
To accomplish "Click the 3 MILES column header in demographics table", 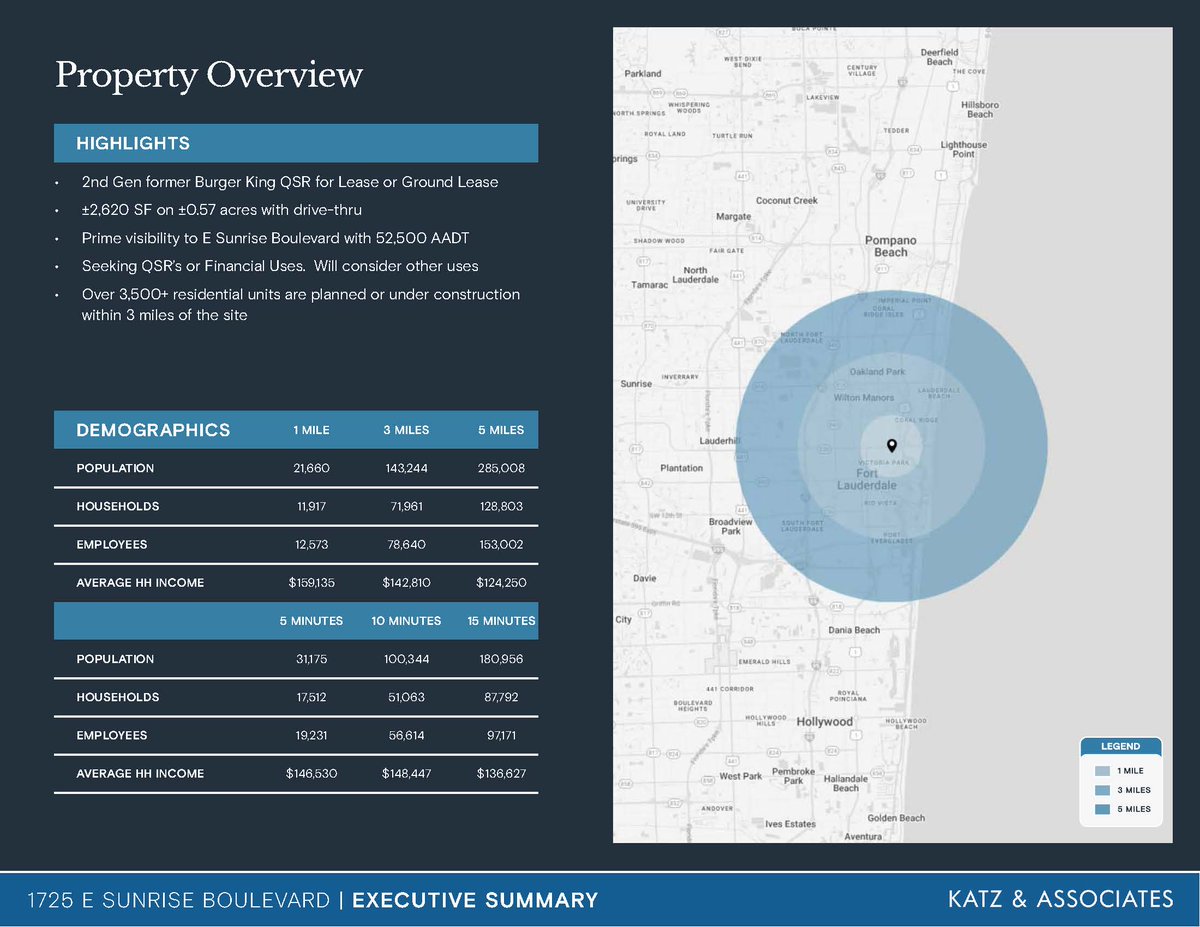I will pyautogui.click(x=406, y=430).
